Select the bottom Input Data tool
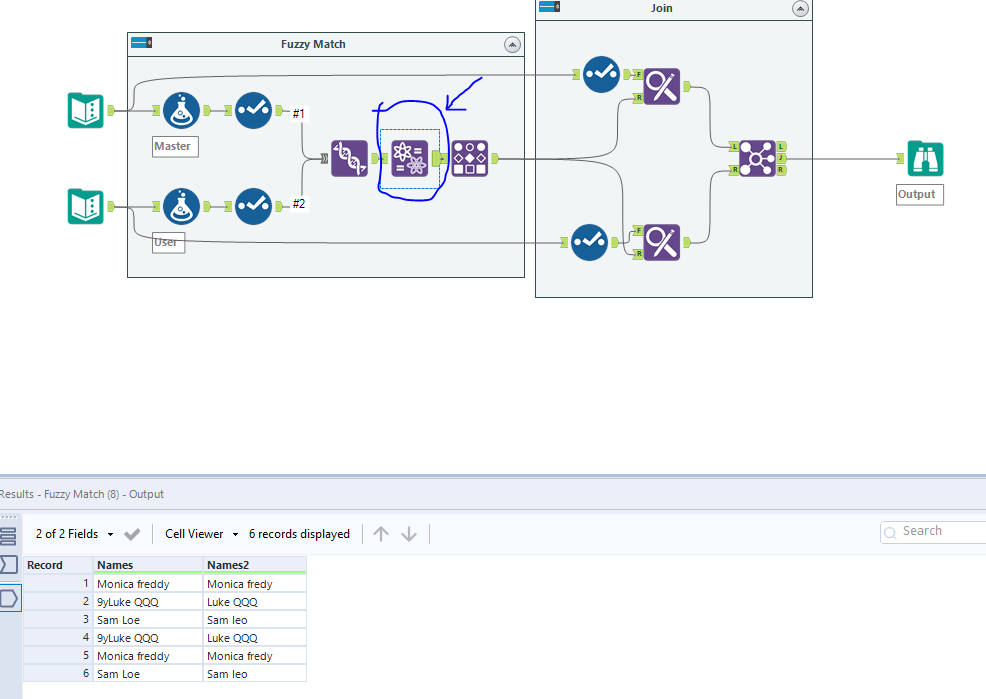Viewport: 986px width, 699px height. pos(86,206)
